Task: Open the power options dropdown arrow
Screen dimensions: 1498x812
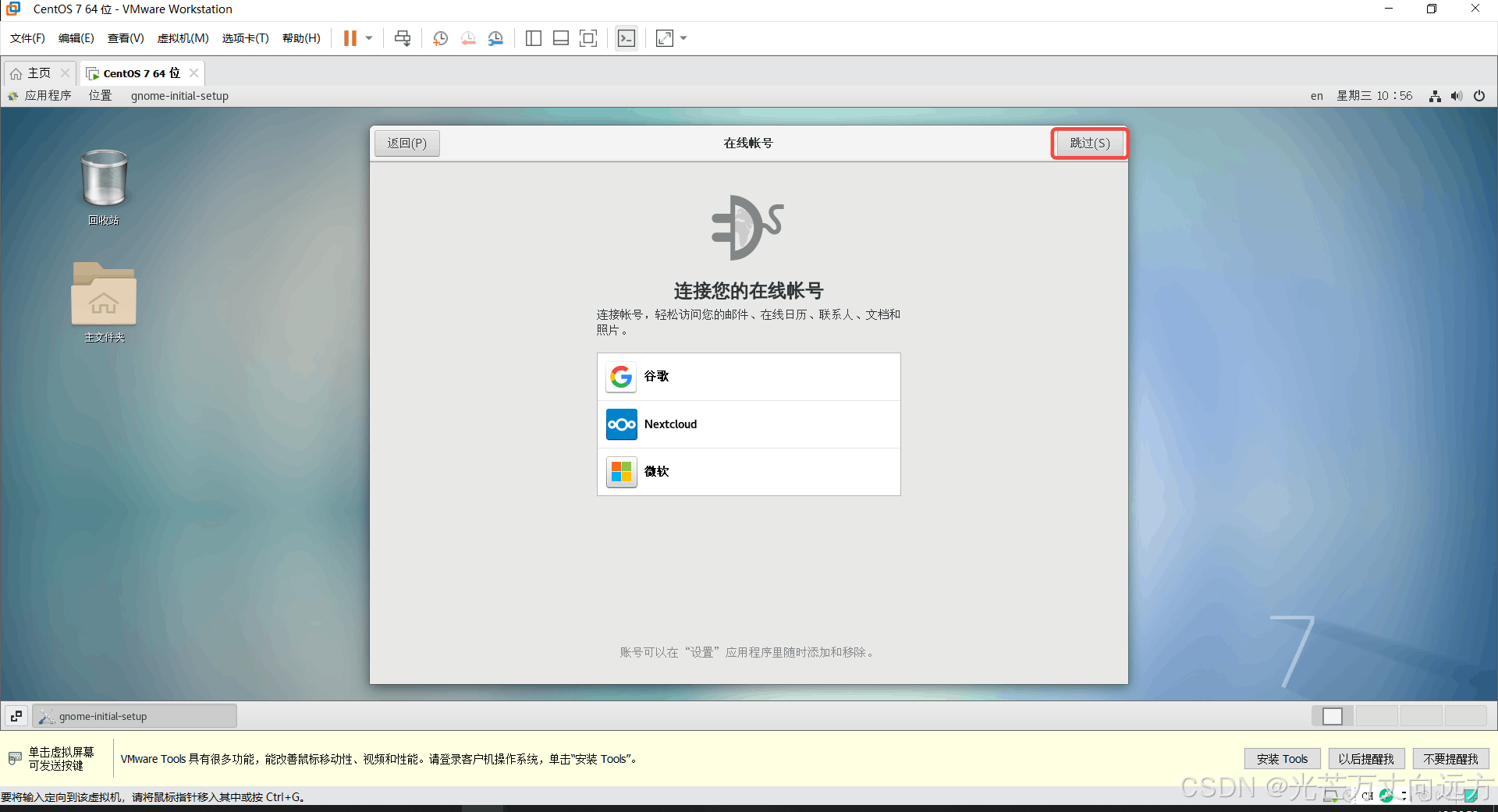Action: coord(369,38)
